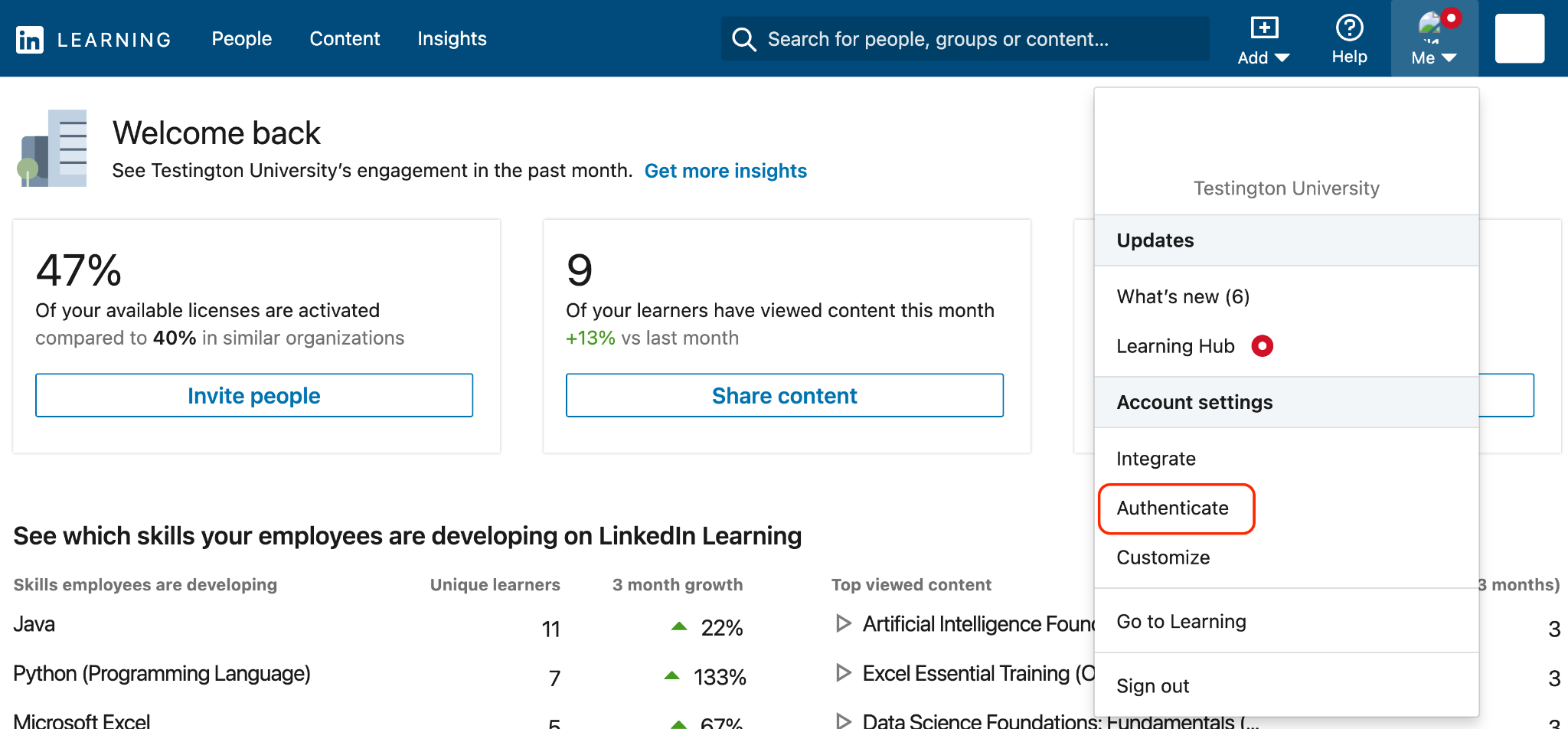Click the Me profile avatar icon
This screenshot has height=729, width=1568.
pos(1429,27)
